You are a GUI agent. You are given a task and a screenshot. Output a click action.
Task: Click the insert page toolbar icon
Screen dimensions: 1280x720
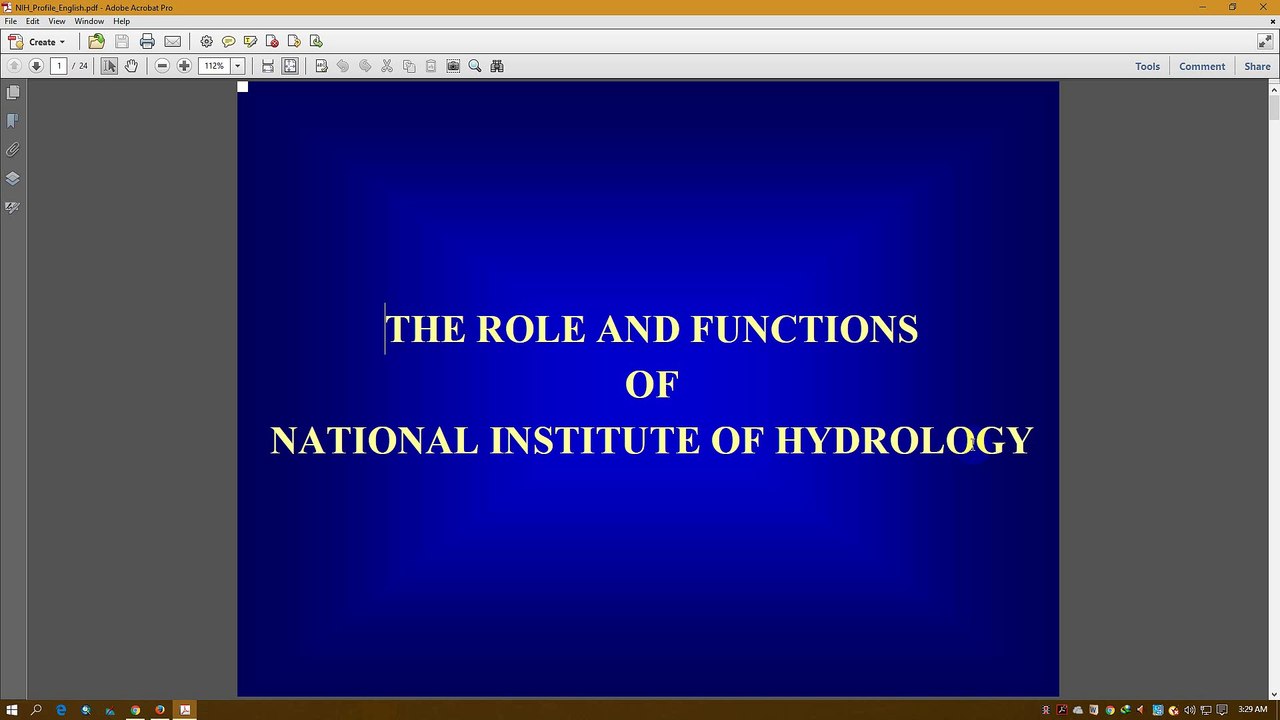coord(316,42)
